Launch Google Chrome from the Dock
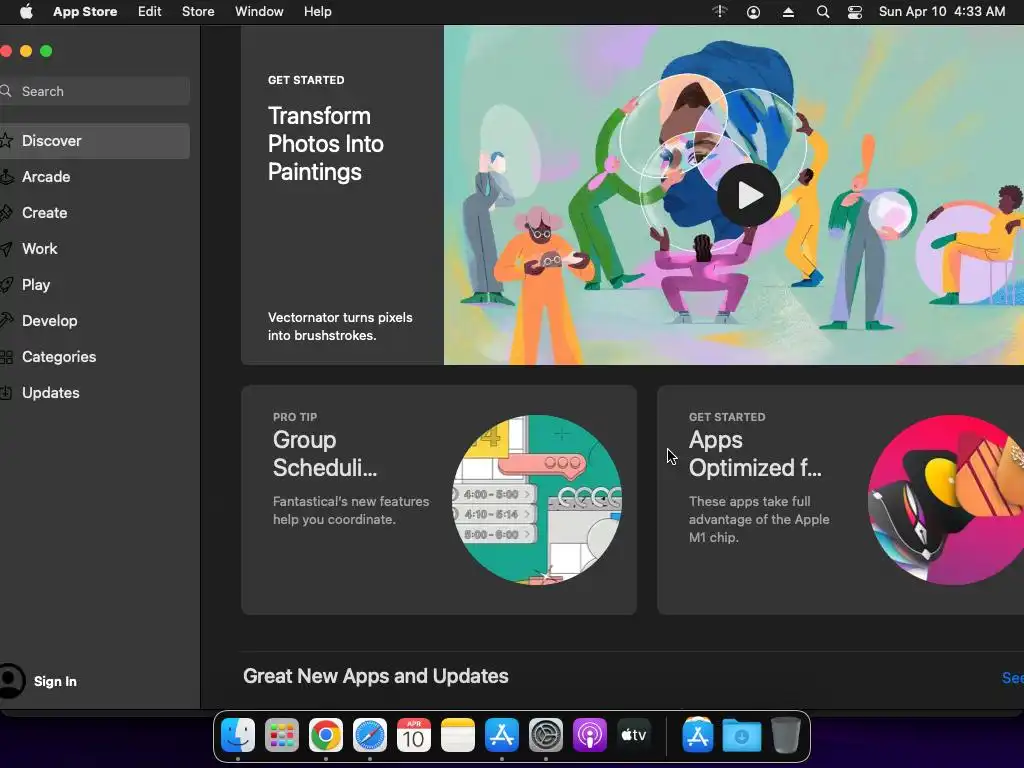This screenshot has height=768, width=1024. pyautogui.click(x=326, y=735)
